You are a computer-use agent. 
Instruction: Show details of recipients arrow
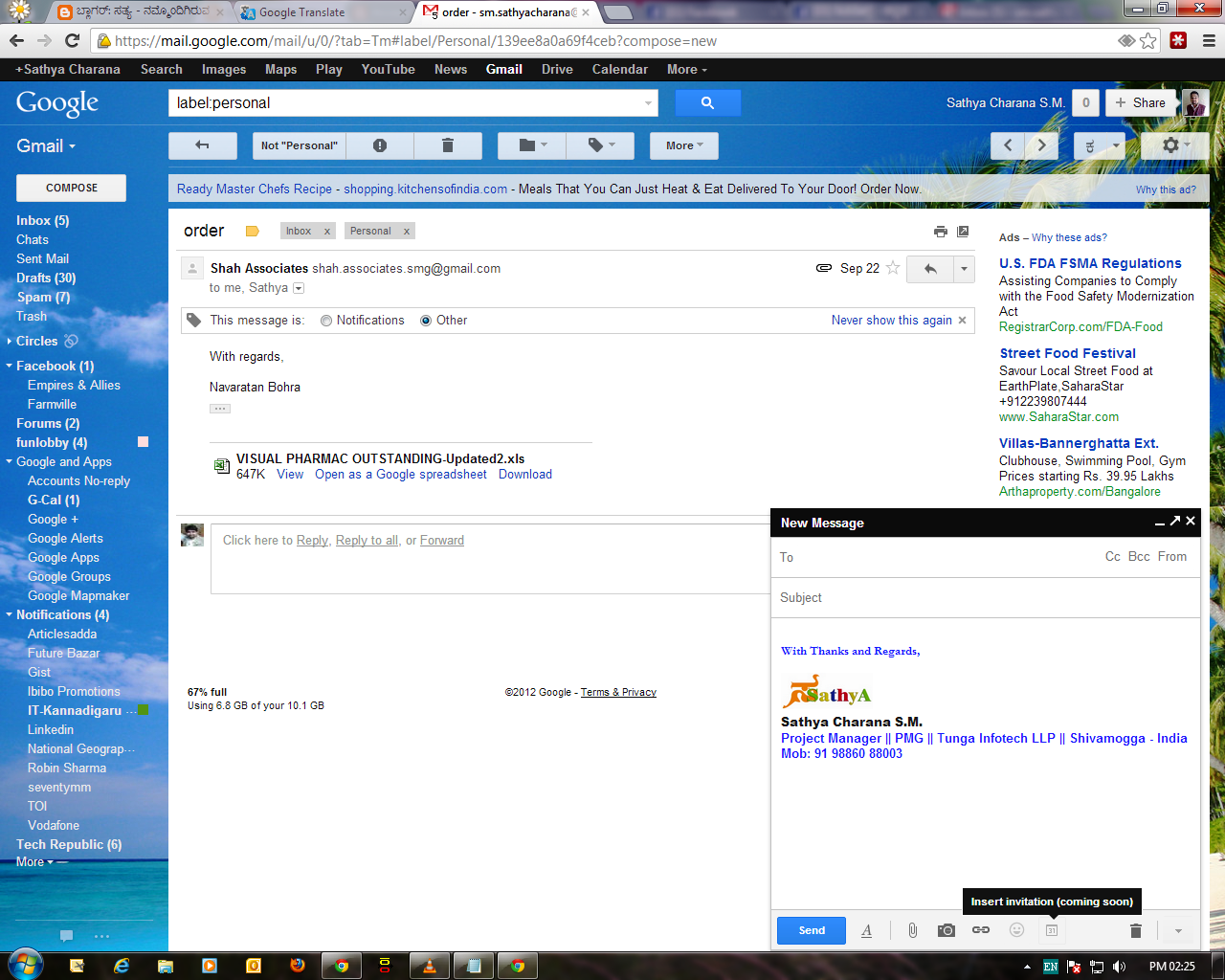point(299,288)
